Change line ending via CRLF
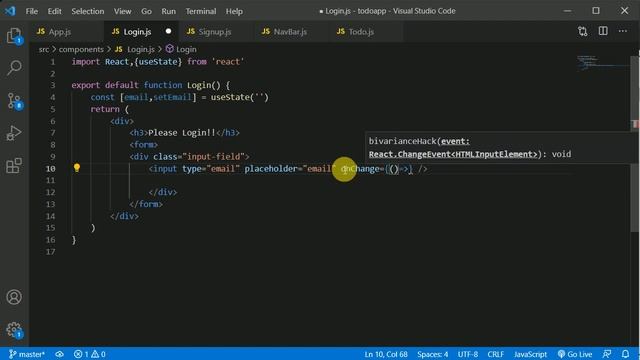640x360 pixels. [x=496, y=354]
